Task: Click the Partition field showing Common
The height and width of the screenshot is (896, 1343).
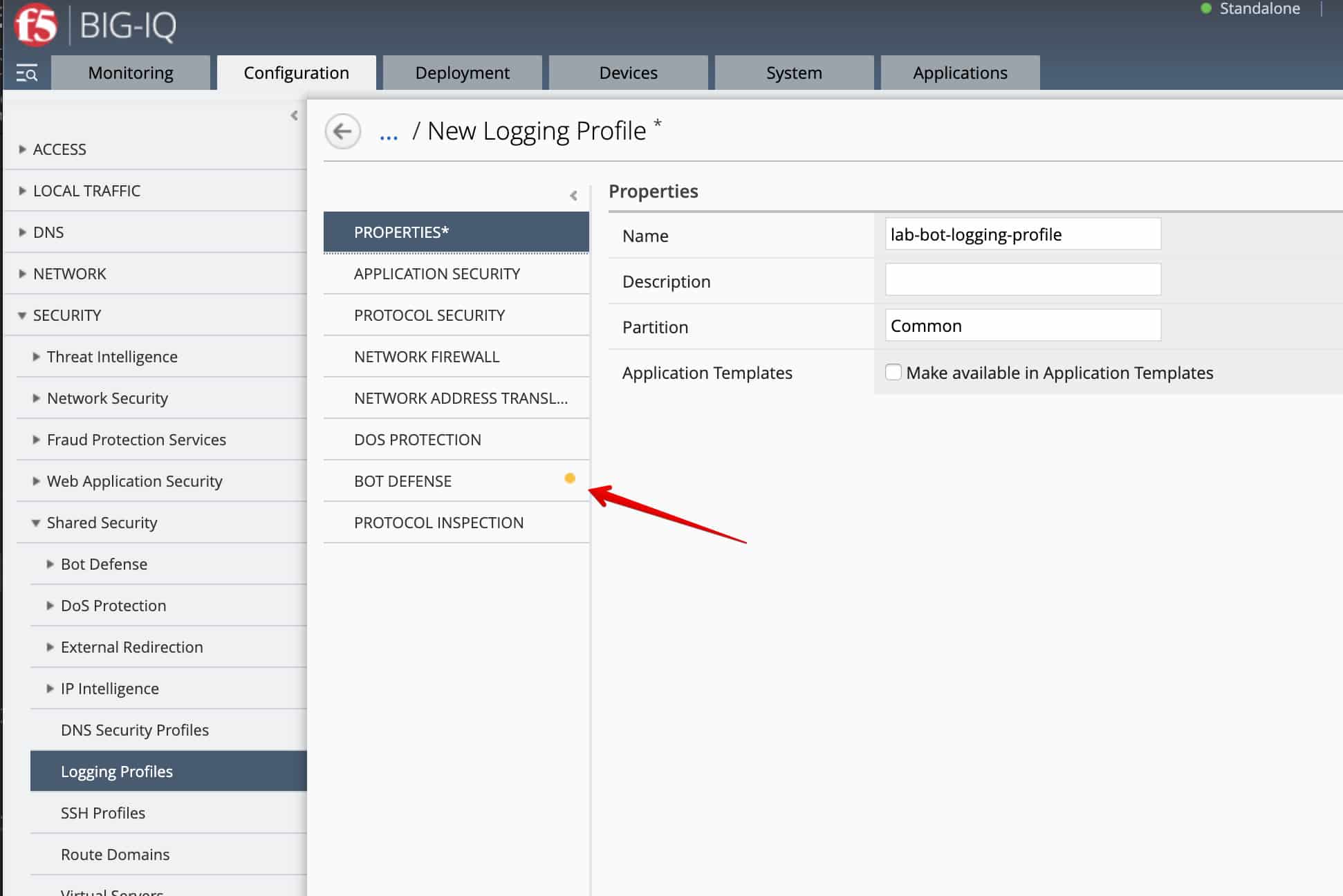Action: (1023, 325)
